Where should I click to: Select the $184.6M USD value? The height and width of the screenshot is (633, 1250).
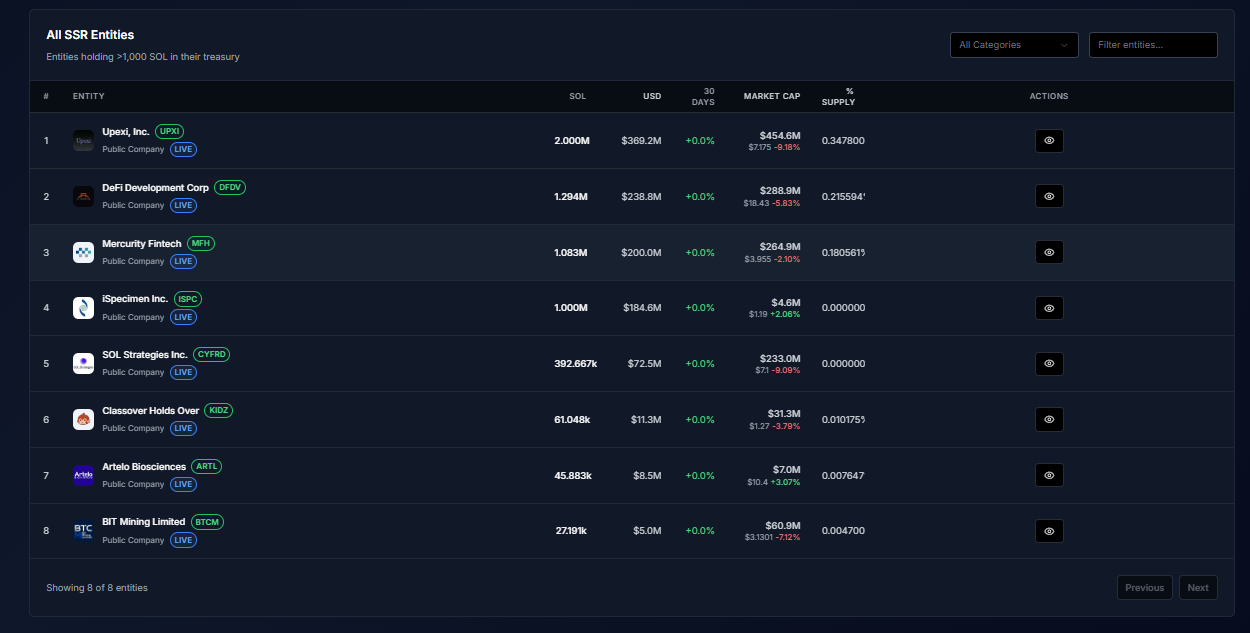pyautogui.click(x=642, y=308)
